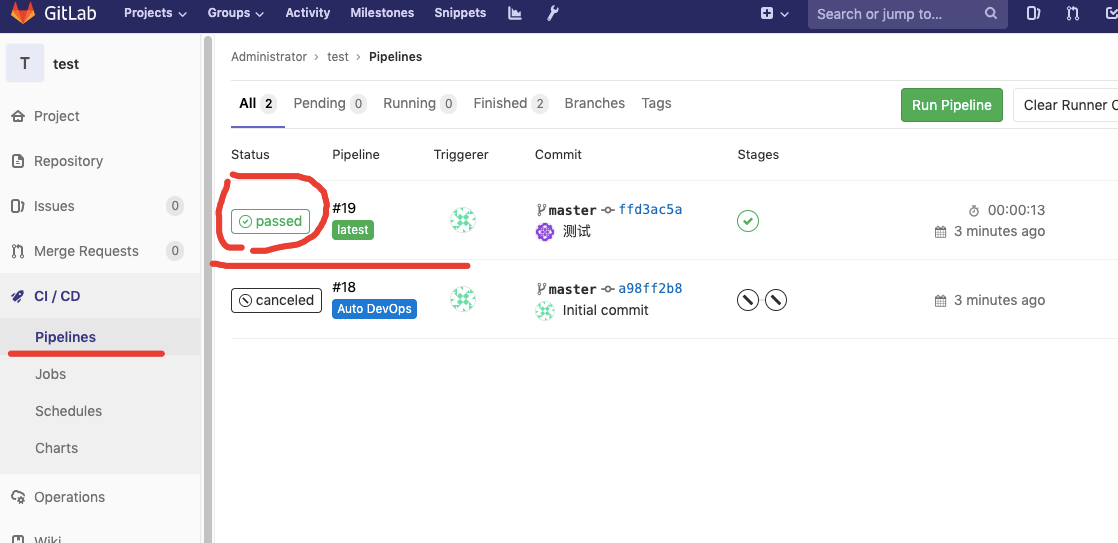The height and width of the screenshot is (543, 1118).
Task: Expand the Groups dropdown menu
Action: click(x=236, y=14)
